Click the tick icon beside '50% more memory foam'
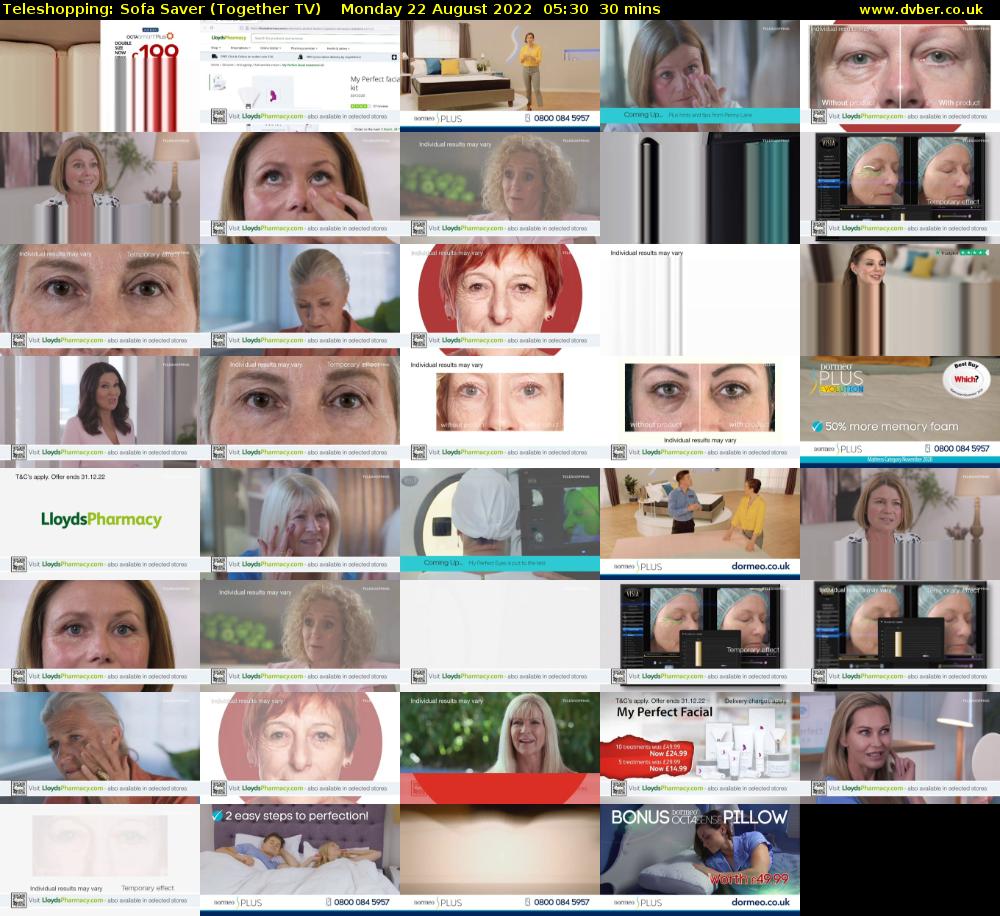The width and height of the screenshot is (1000, 916). click(x=817, y=426)
